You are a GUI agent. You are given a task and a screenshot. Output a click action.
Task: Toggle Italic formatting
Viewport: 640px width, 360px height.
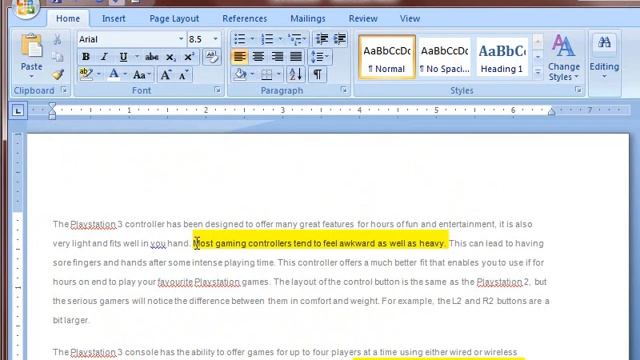(x=104, y=57)
